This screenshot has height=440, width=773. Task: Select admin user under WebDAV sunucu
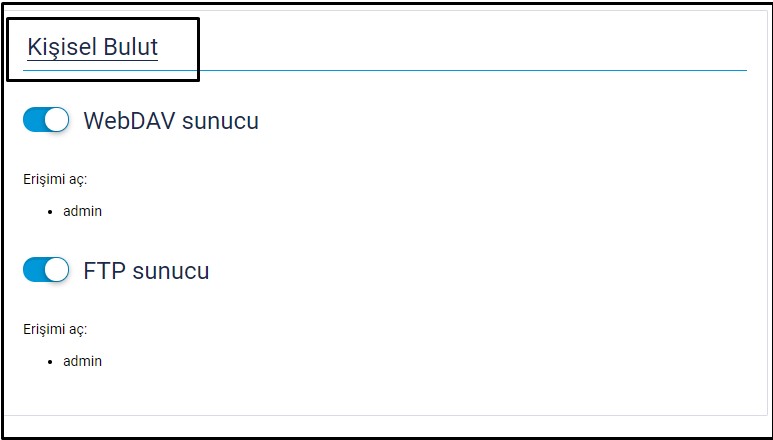click(x=82, y=211)
